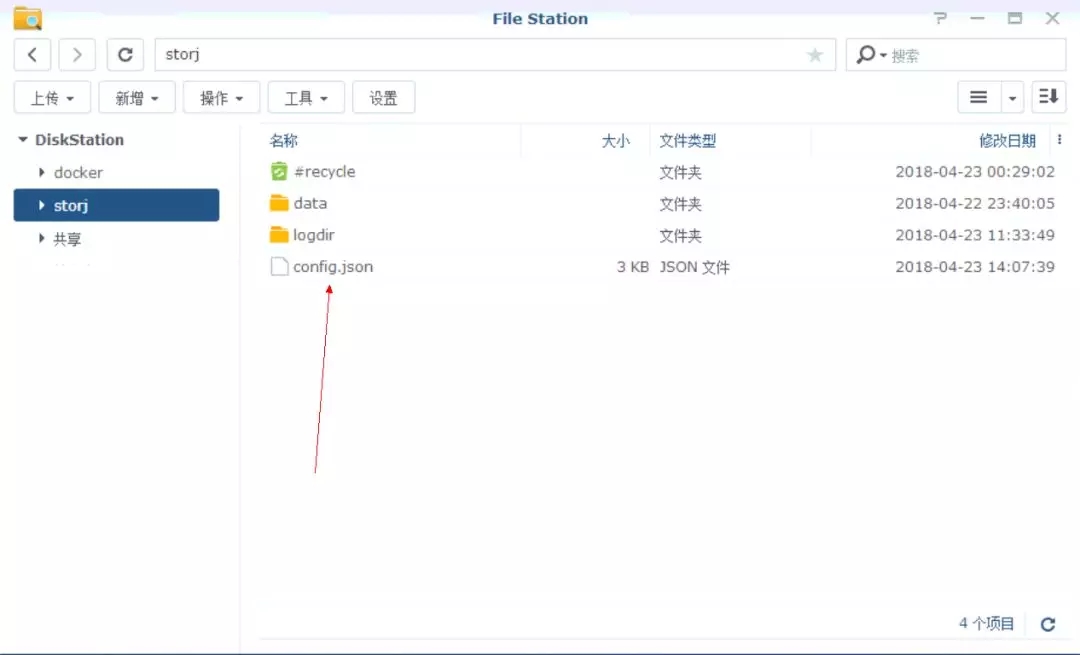The image size is (1080, 655).
Task: Sort by 大小 column header
Action: tap(615, 141)
